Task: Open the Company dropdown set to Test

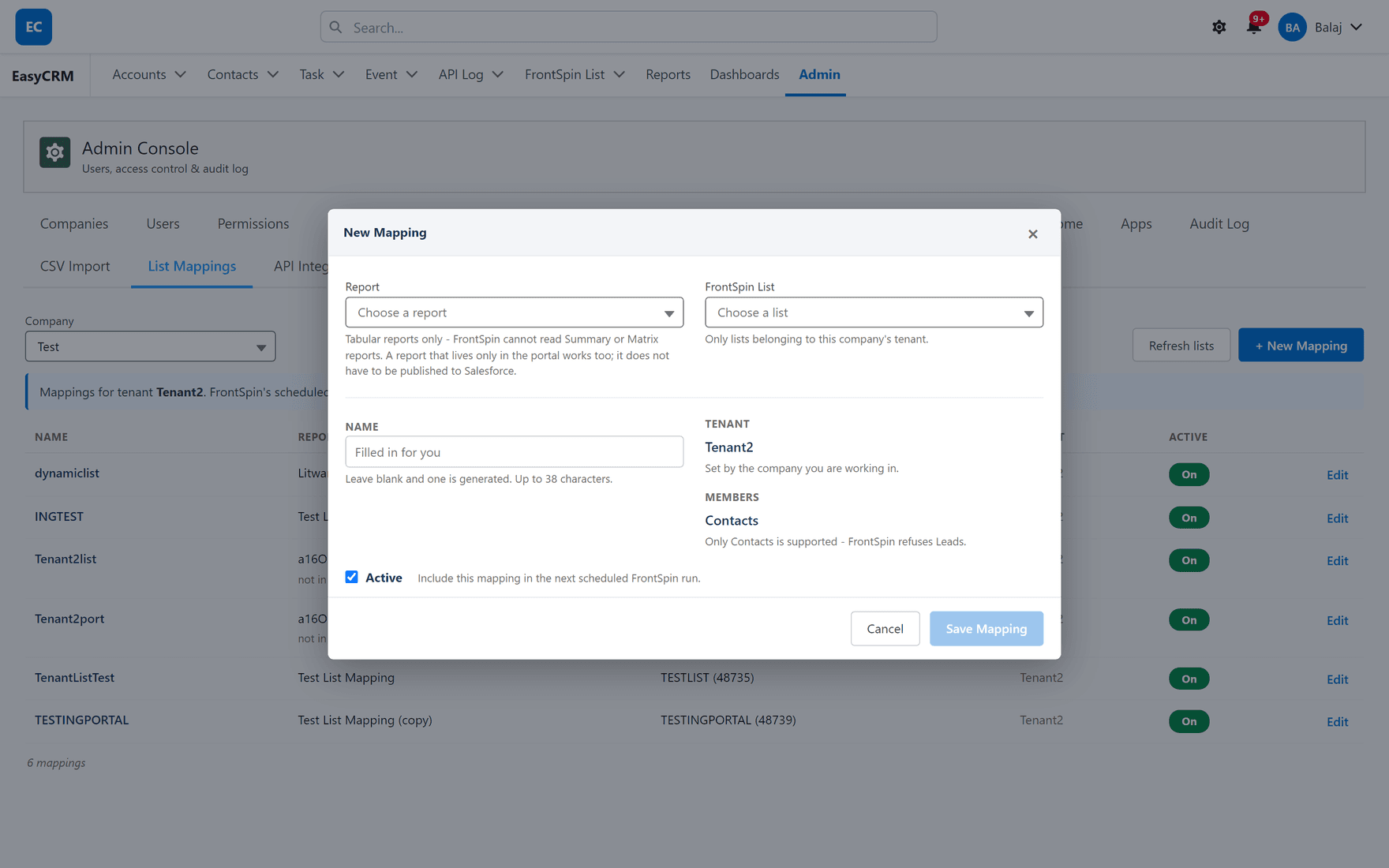Action: (150, 346)
